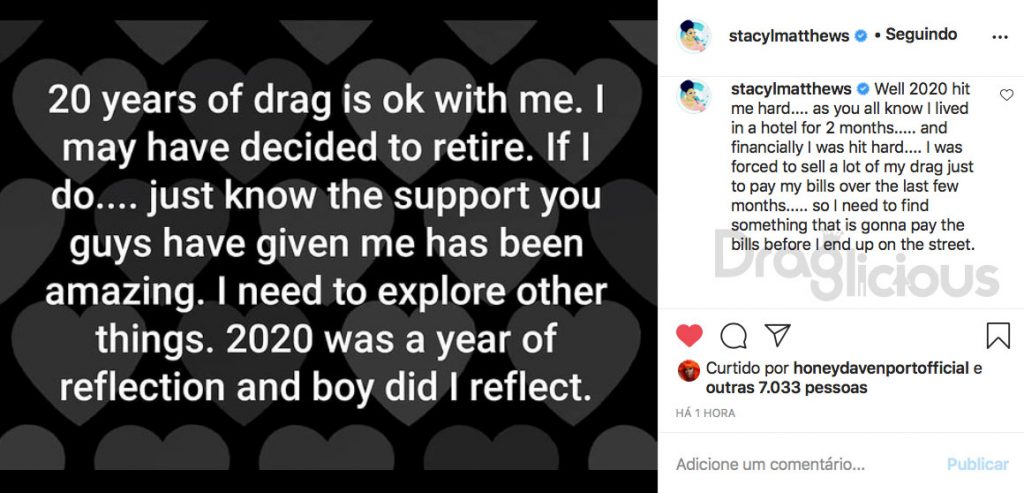Image resolution: width=1024 pixels, height=493 pixels.
Task: Open honeydavenportofficial avatar thumbnail
Action: 689,370
